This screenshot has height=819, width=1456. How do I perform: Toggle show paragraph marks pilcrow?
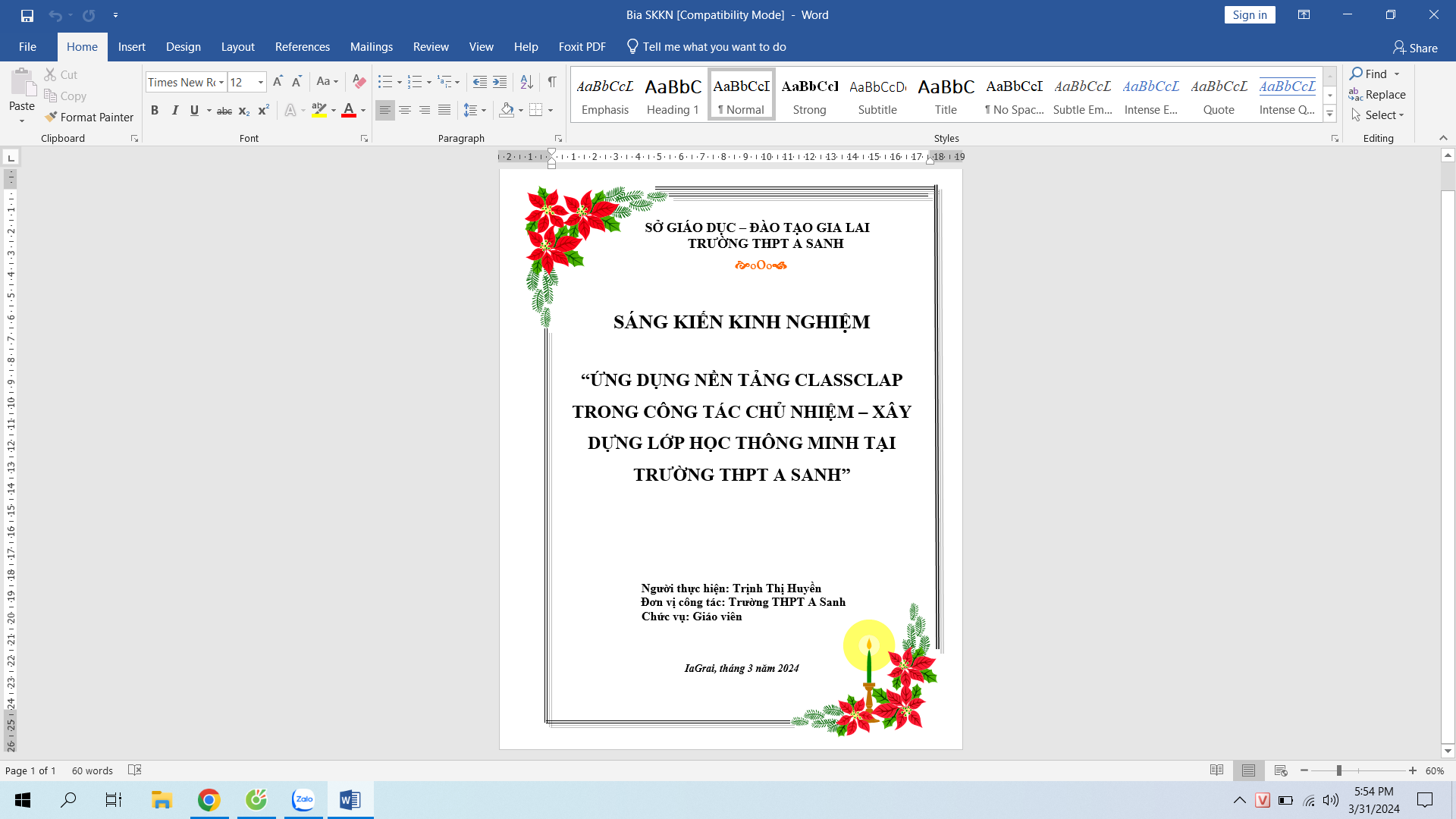552,82
